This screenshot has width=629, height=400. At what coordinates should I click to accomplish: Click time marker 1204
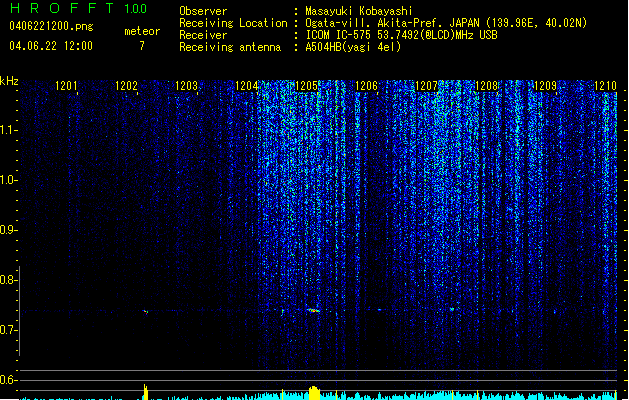coord(246,86)
